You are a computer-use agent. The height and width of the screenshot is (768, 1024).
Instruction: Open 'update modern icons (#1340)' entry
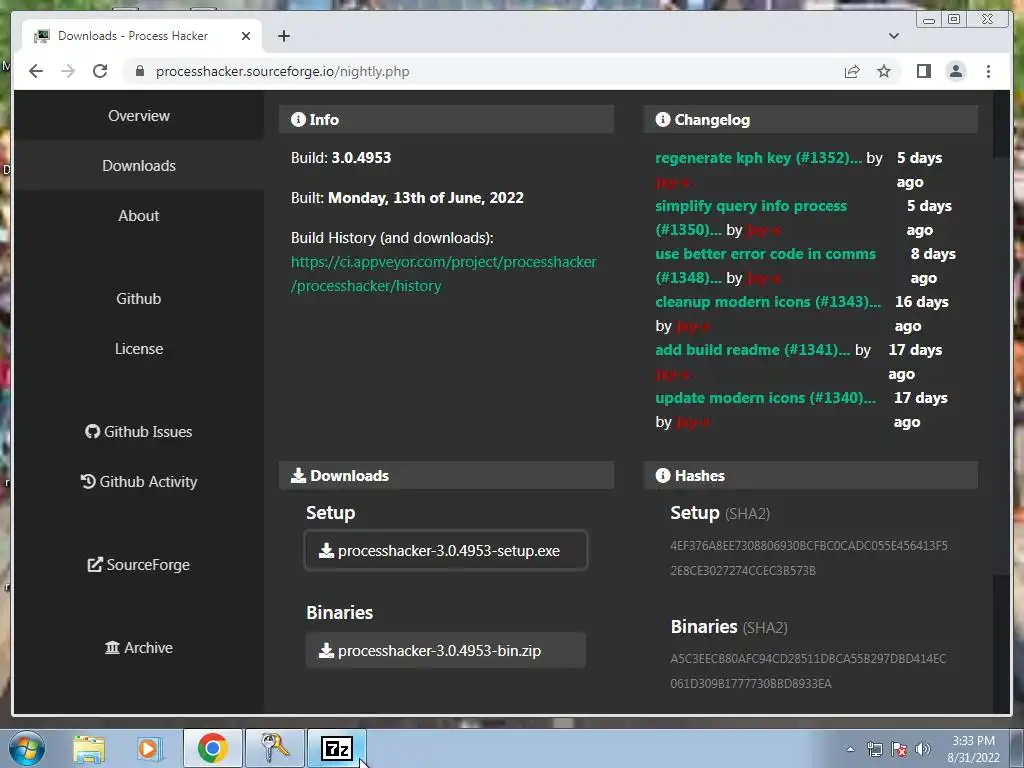765,398
